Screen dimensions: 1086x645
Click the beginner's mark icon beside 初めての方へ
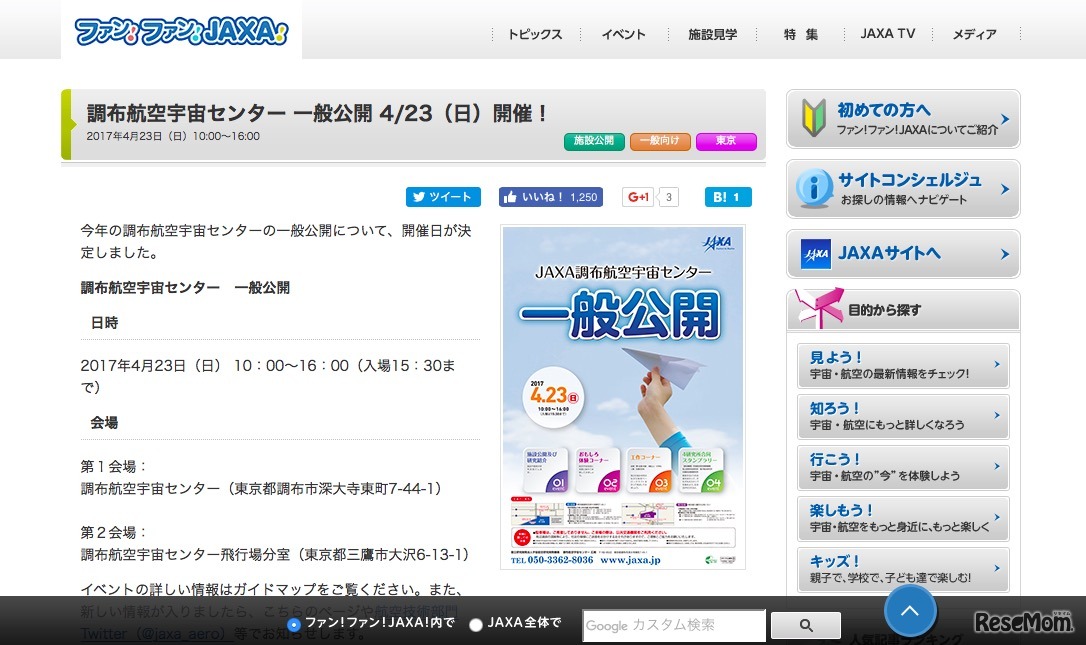click(814, 118)
